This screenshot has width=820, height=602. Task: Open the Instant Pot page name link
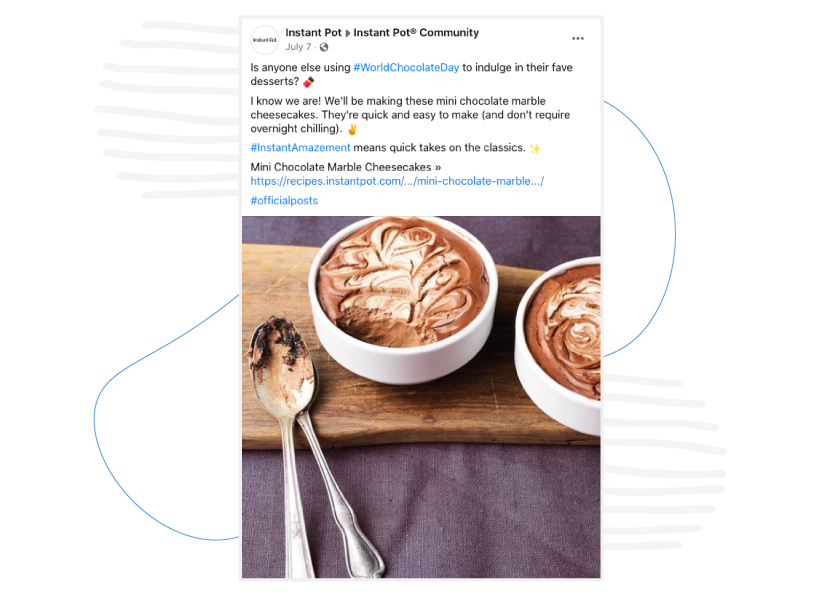[313, 32]
